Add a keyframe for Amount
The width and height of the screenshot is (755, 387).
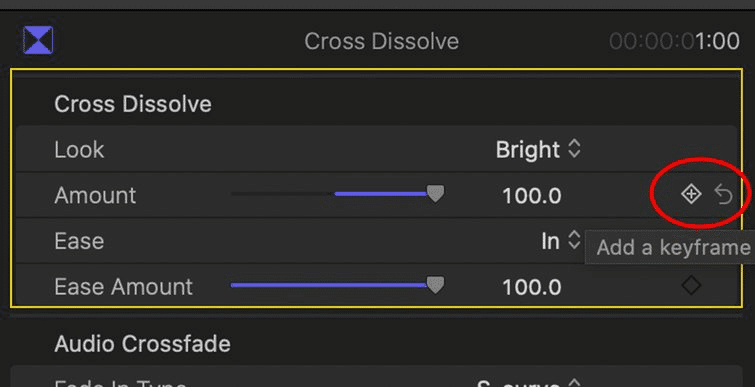pyautogui.click(x=691, y=194)
